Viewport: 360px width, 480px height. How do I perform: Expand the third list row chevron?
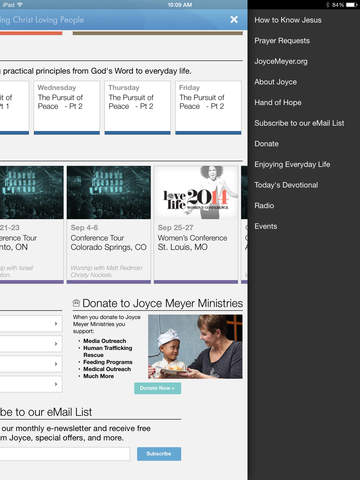56,364
